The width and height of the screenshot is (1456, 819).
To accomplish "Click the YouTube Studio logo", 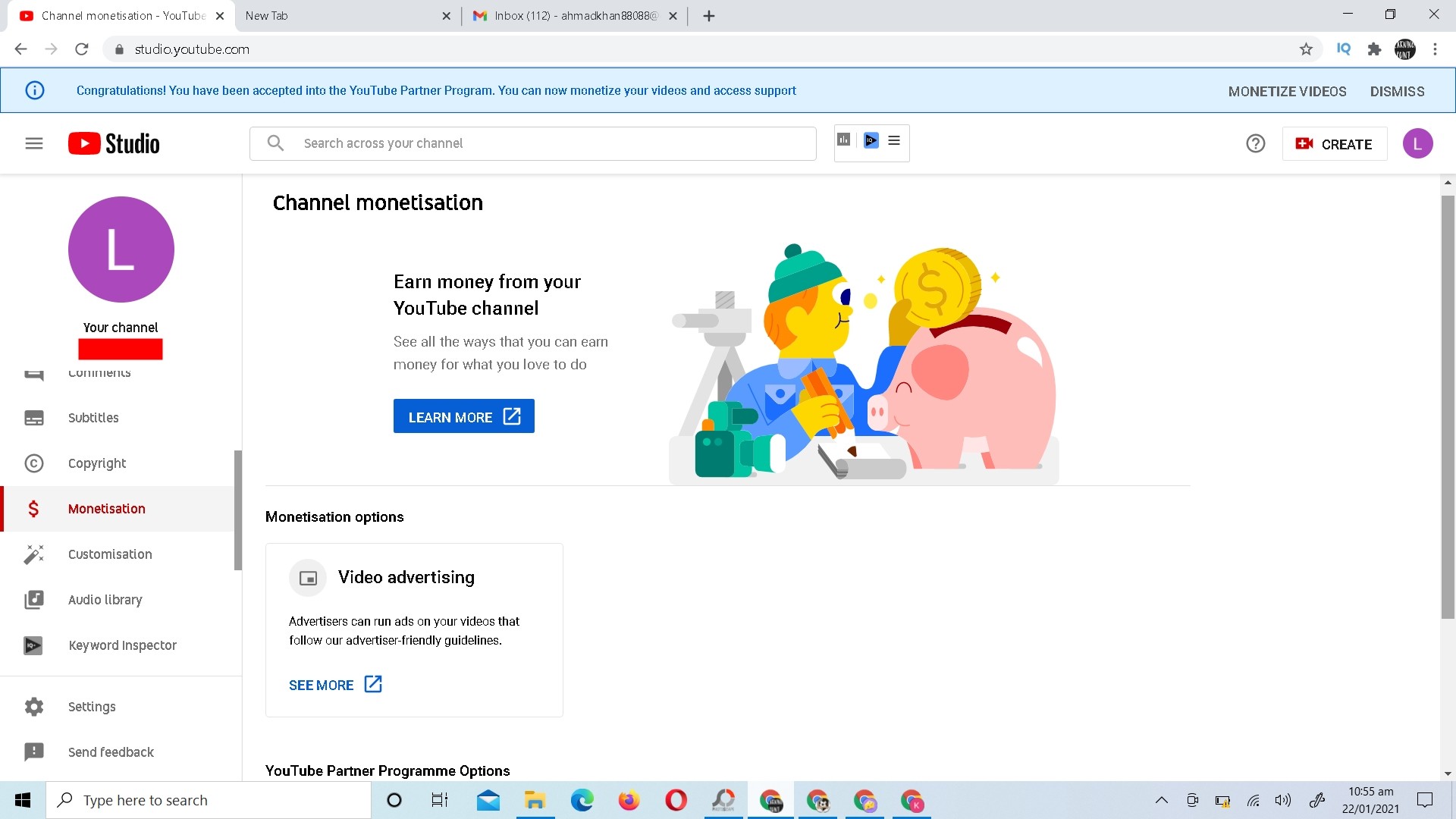I will 114,143.
